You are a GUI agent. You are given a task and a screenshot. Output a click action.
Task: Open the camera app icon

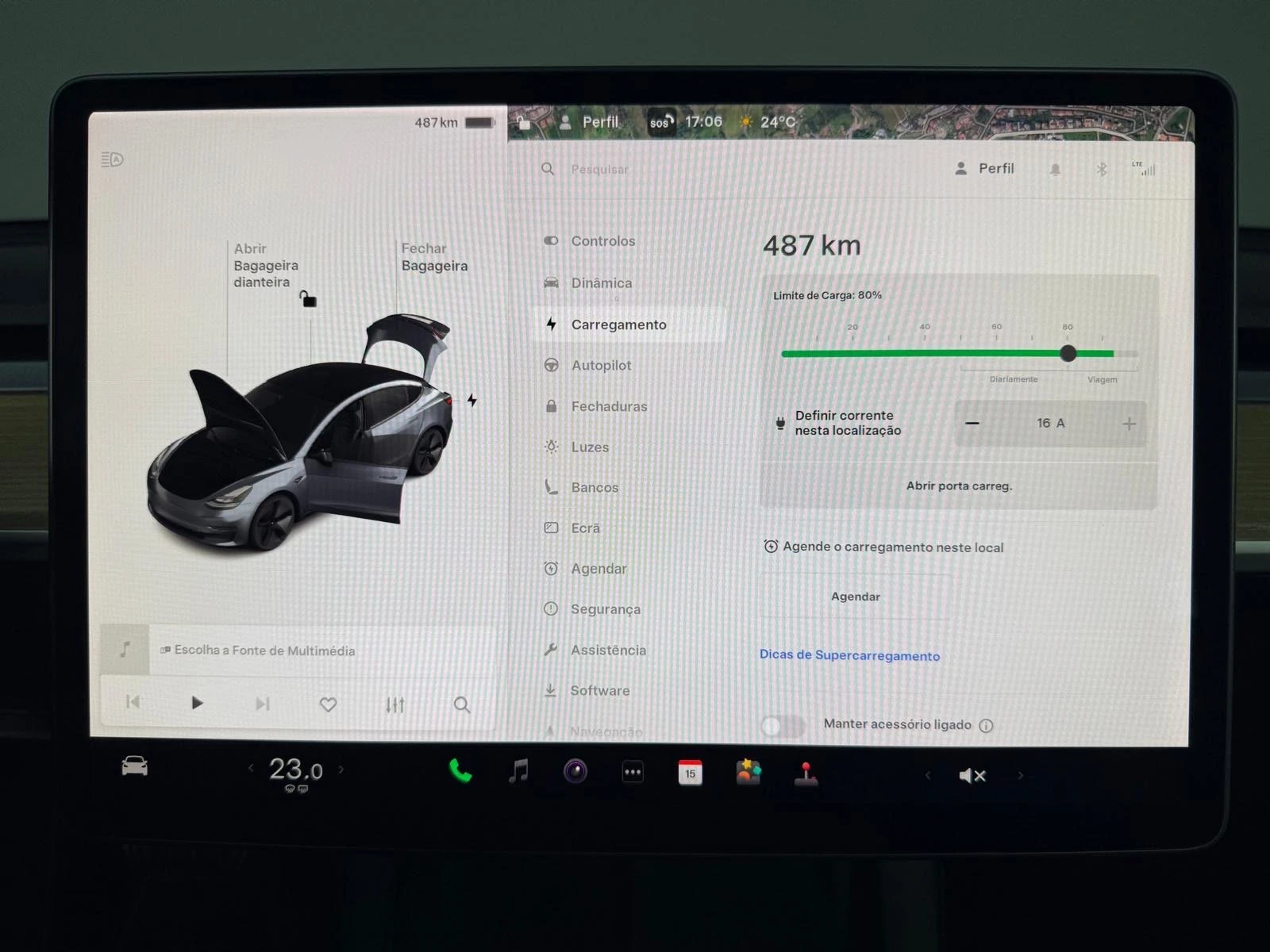click(575, 770)
